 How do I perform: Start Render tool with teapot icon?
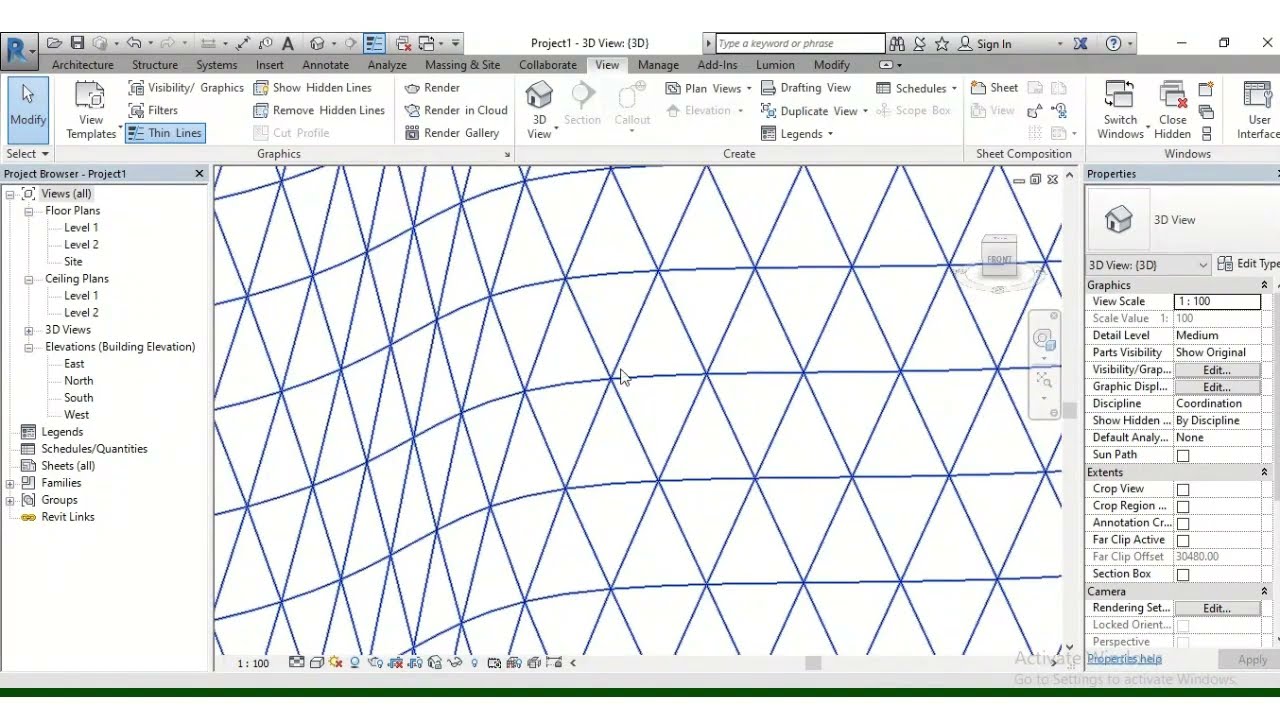pyautogui.click(x=432, y=88)
